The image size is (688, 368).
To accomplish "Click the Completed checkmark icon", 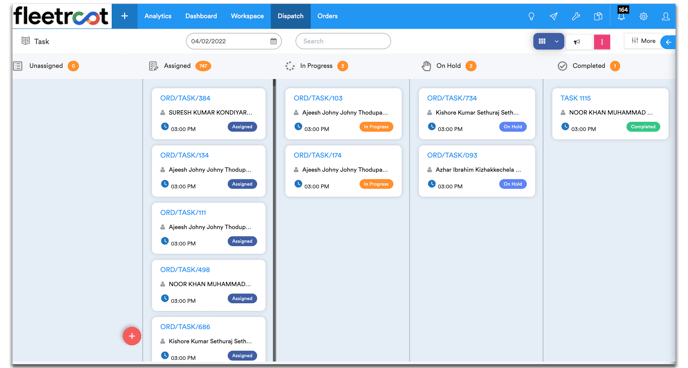I will 562,66.
